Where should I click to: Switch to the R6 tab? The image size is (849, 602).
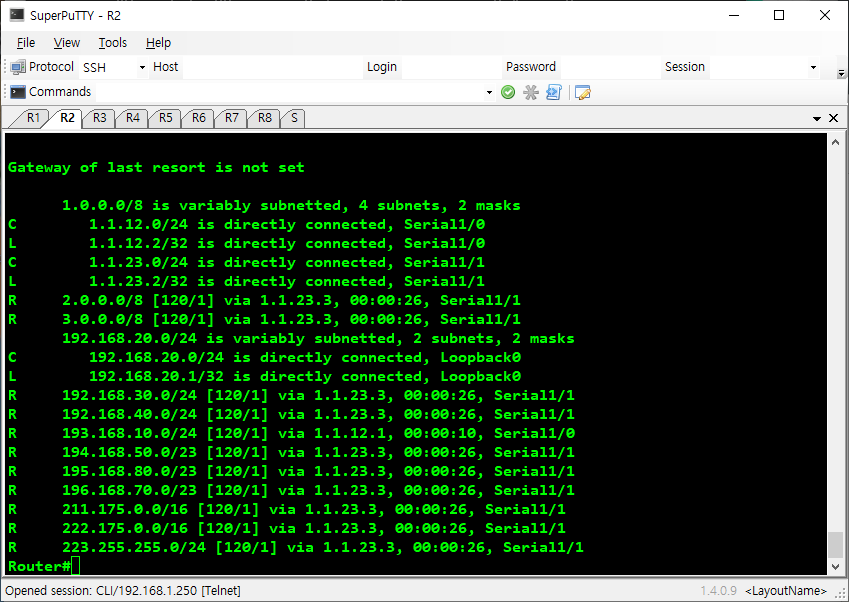[x=199, y=118]
